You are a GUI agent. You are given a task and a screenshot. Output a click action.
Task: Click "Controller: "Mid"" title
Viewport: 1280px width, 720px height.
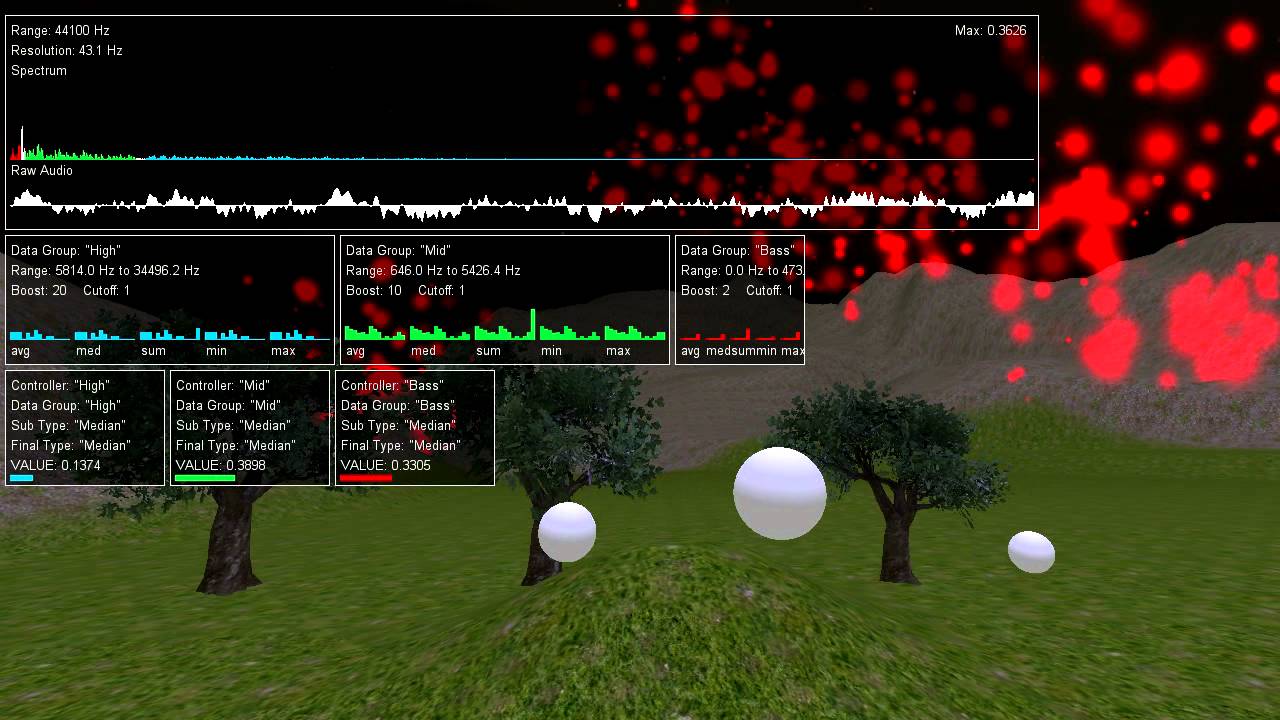pyautogui.click(x=224, y=386)
